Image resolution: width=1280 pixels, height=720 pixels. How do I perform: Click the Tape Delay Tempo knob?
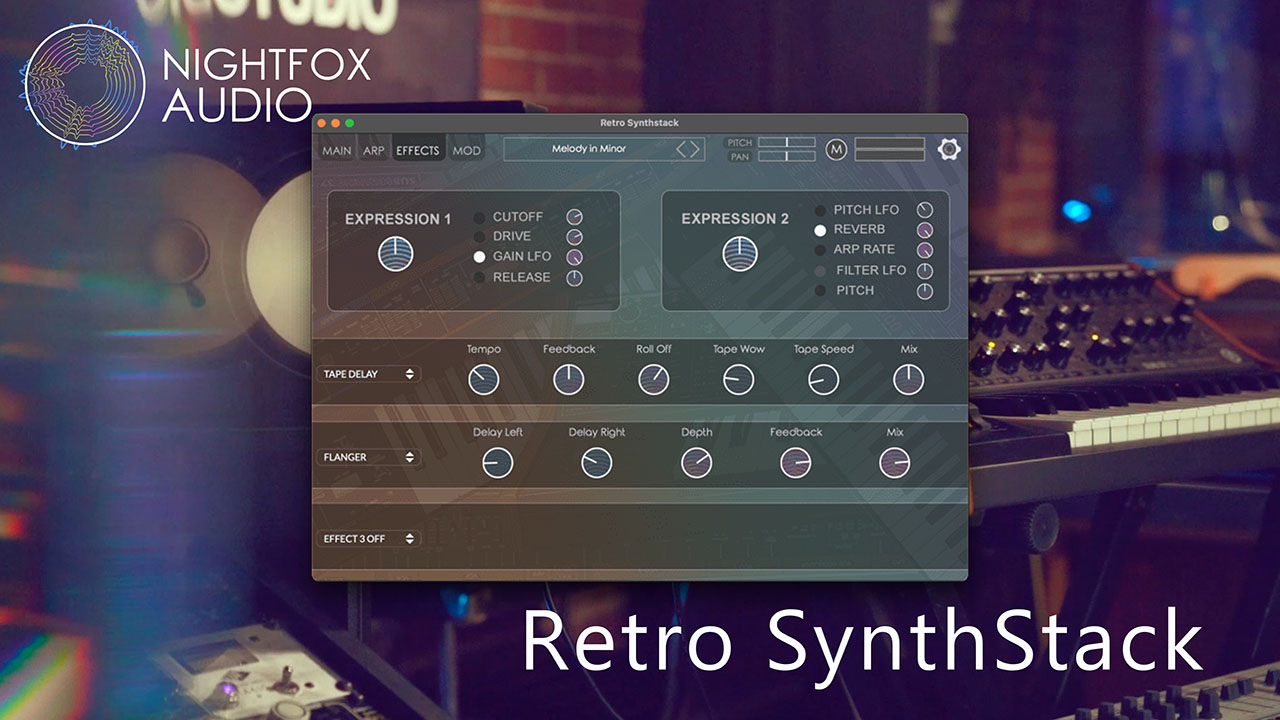click(483, 379)
